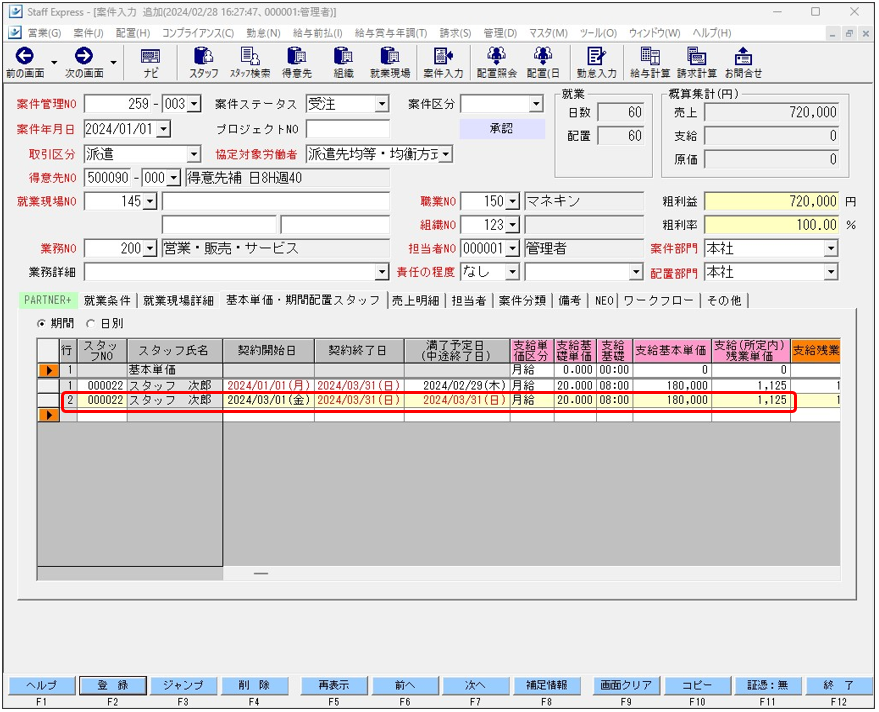
Task: Expand the 案件ステータス dropdown
Action: (382, 104)
